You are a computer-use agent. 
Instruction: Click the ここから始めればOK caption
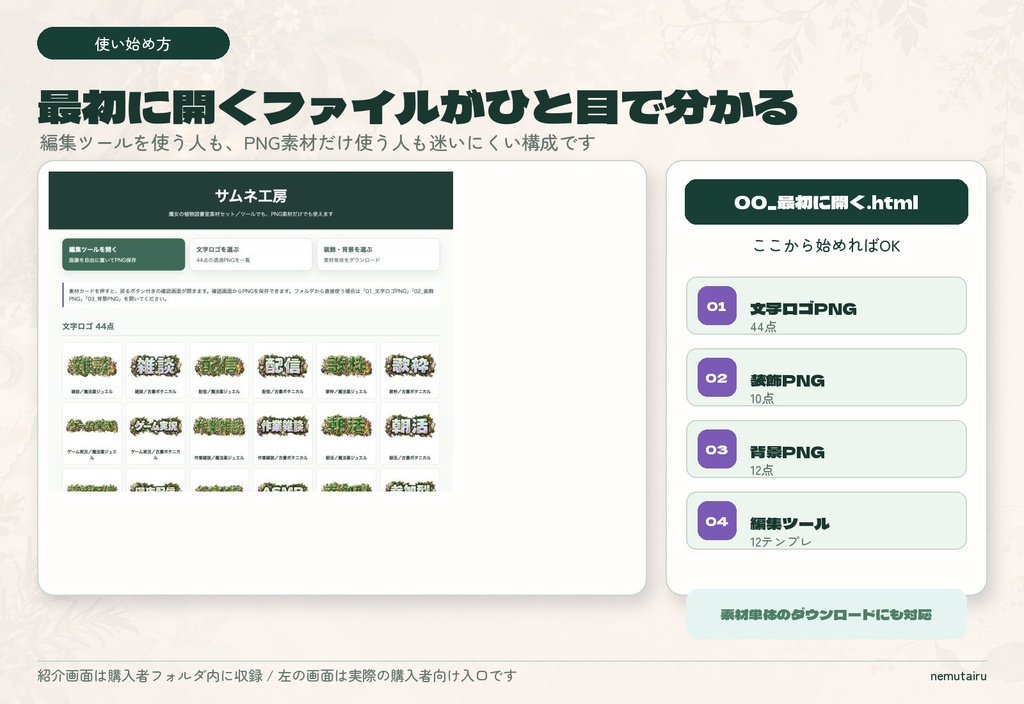[x=826, y=246]
